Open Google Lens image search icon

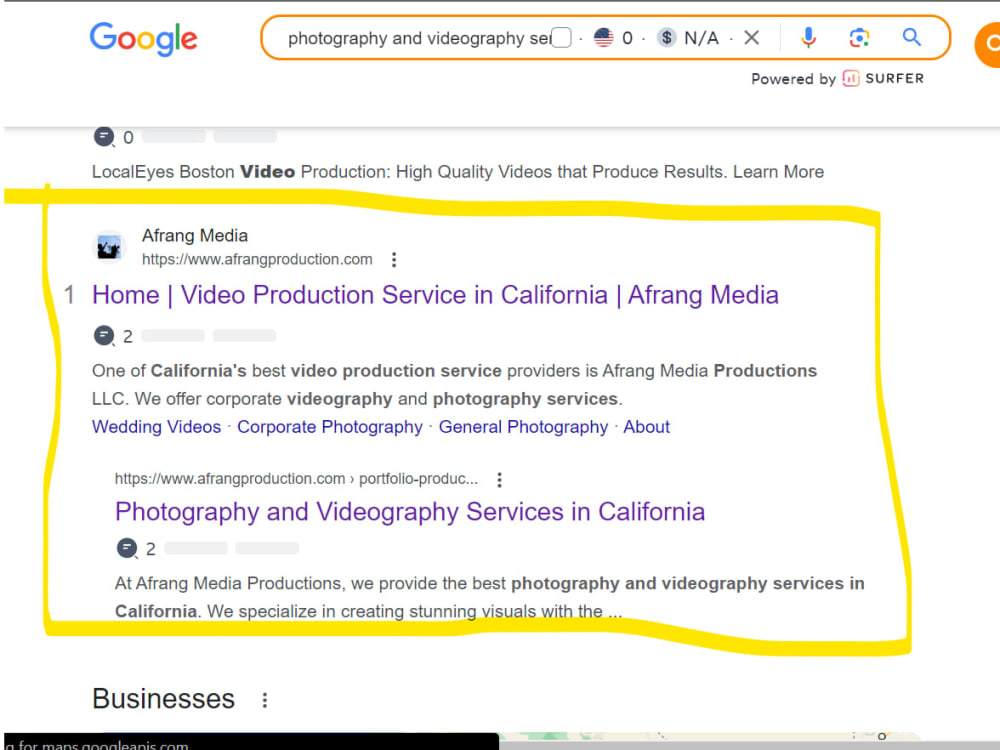coord(859,38)
